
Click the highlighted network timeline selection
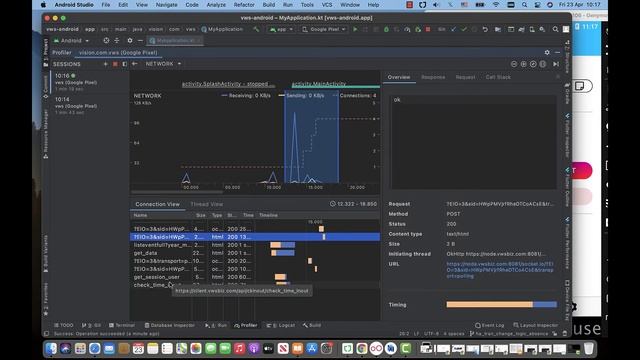311,137
